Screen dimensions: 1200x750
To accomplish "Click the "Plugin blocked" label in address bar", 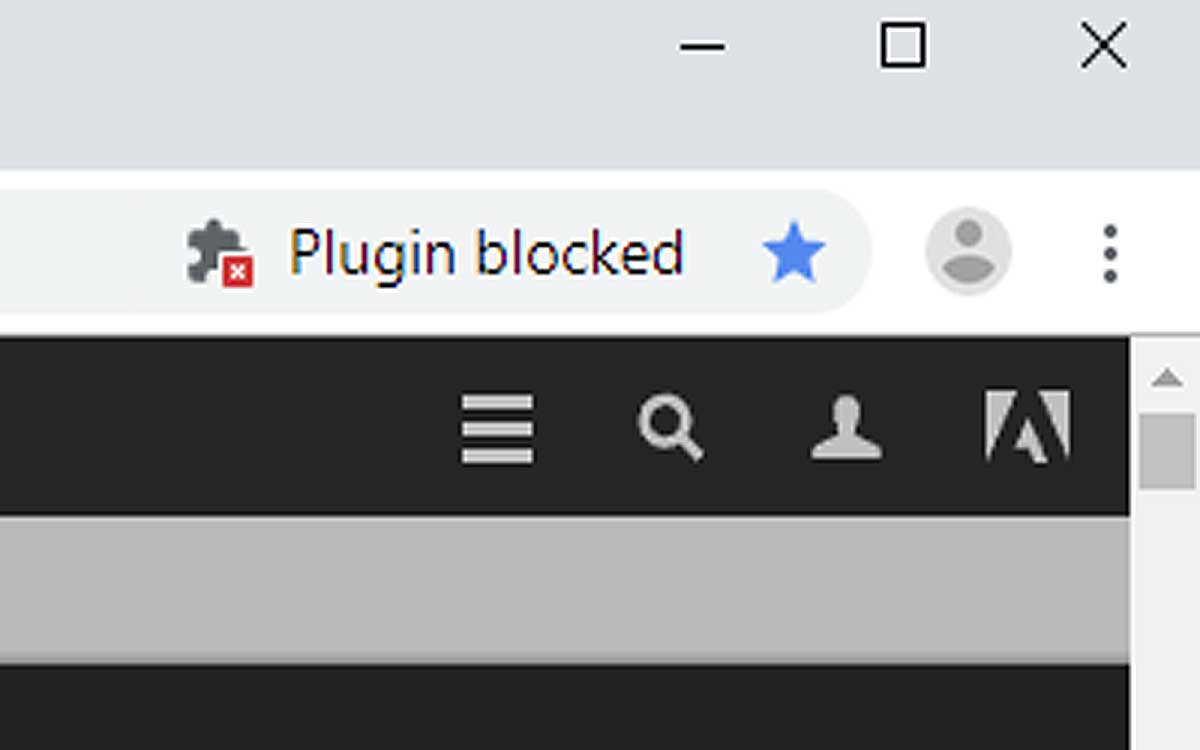I will click(x=486, y=254).
